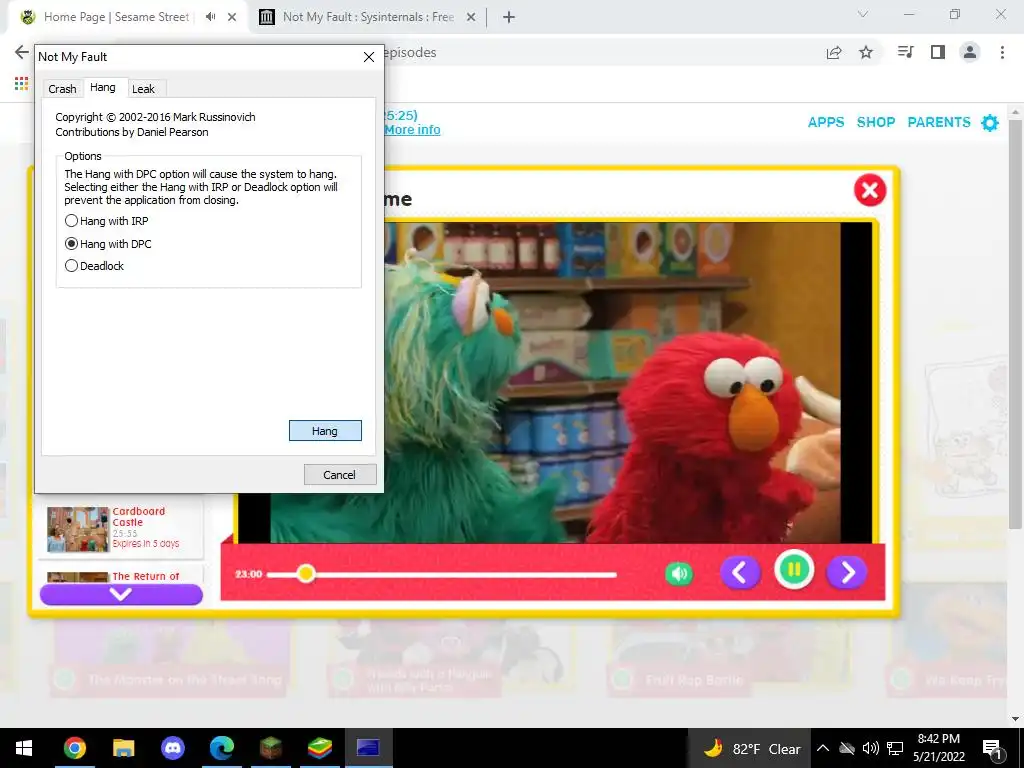Viewport: 1024px width, 768px height.
Task: Click the page vertical scrollbar
Action: tap(1015, 323)
